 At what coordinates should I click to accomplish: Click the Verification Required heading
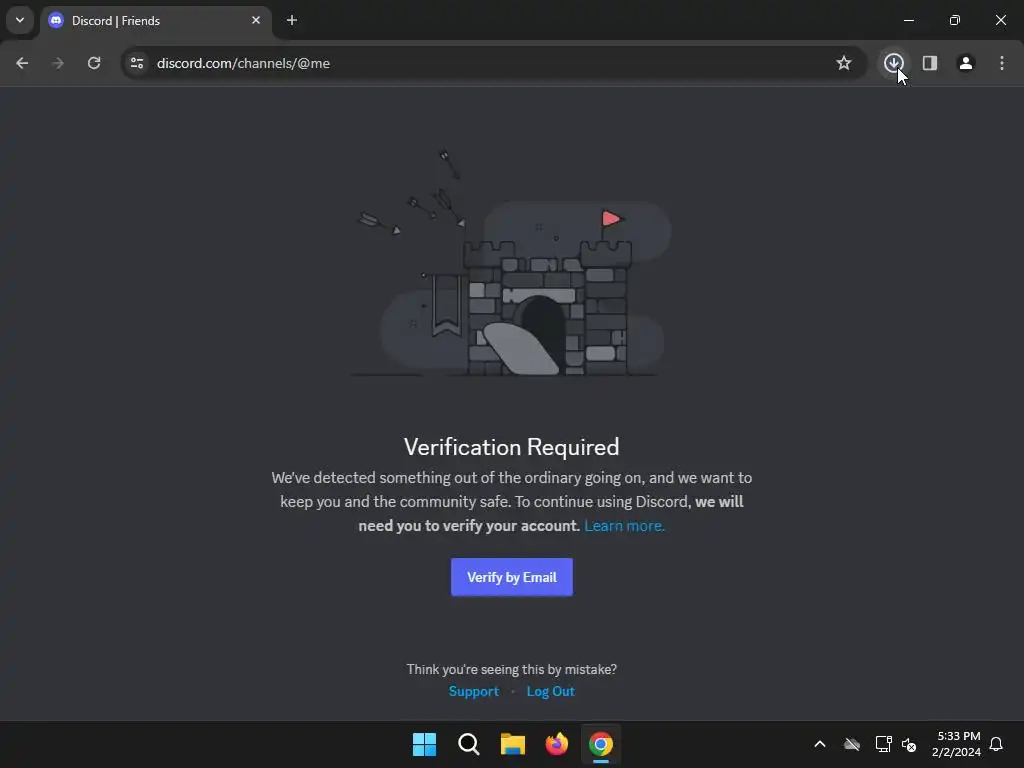tap(511, 447)
